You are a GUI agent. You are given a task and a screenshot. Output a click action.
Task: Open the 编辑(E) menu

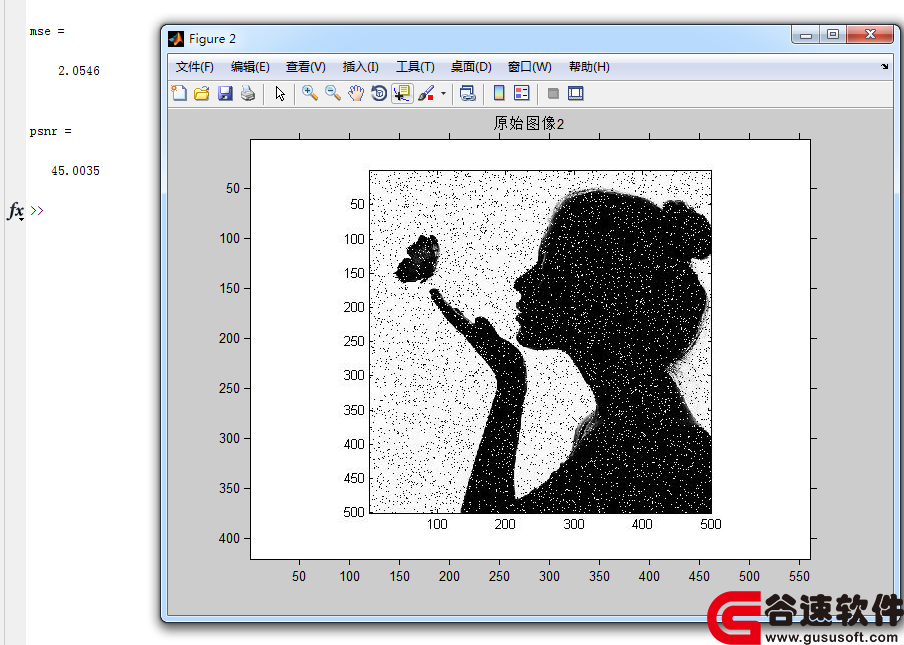coord(250,67)
